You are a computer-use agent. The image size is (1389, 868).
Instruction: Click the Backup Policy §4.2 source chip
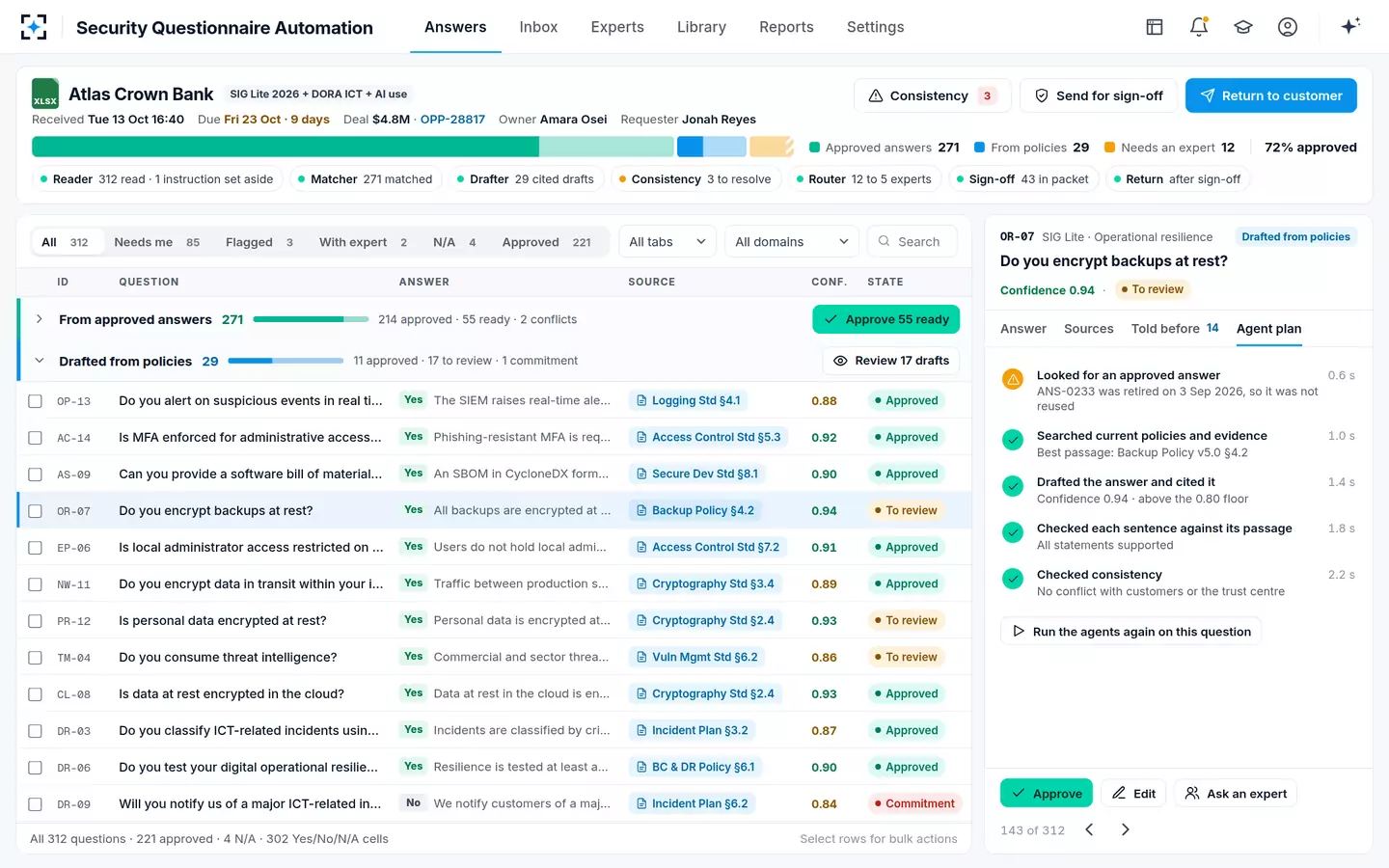[695, 510]
